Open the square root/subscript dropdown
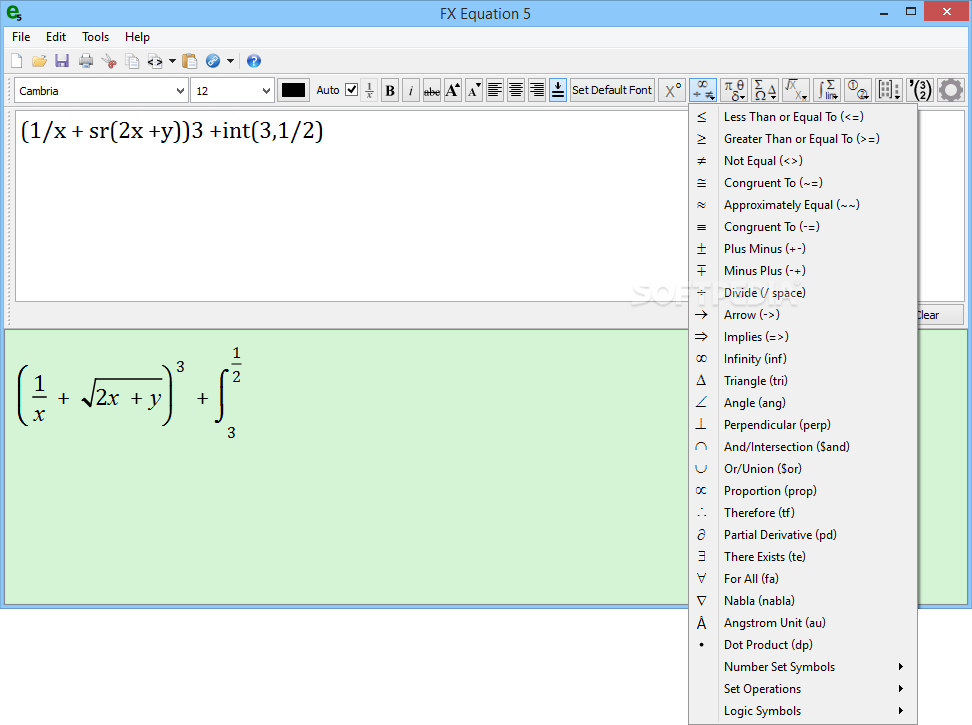The height and width of the screenshot is (725, 972). [x=796, y=90]
